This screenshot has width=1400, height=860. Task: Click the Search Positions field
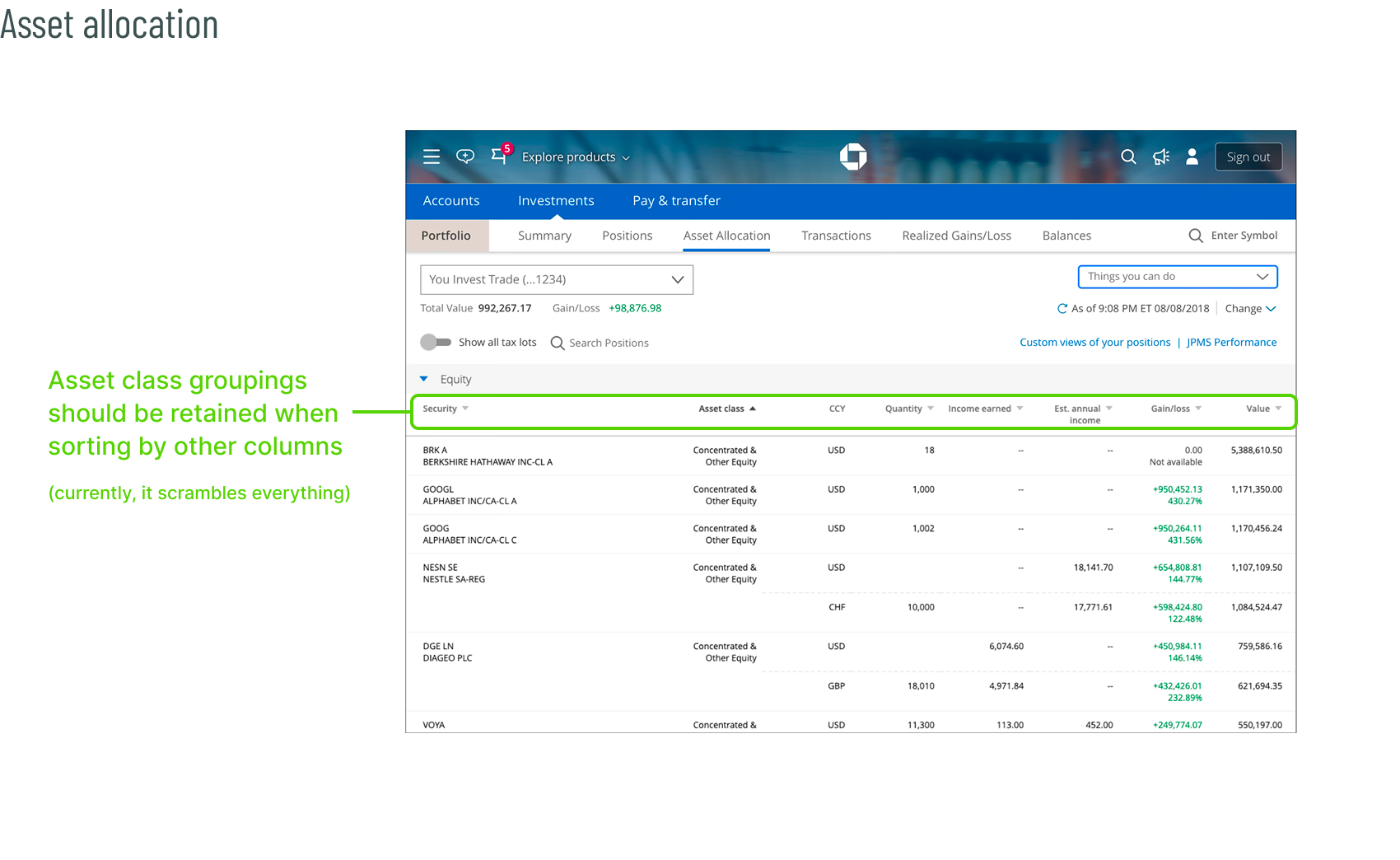[609, 344]
